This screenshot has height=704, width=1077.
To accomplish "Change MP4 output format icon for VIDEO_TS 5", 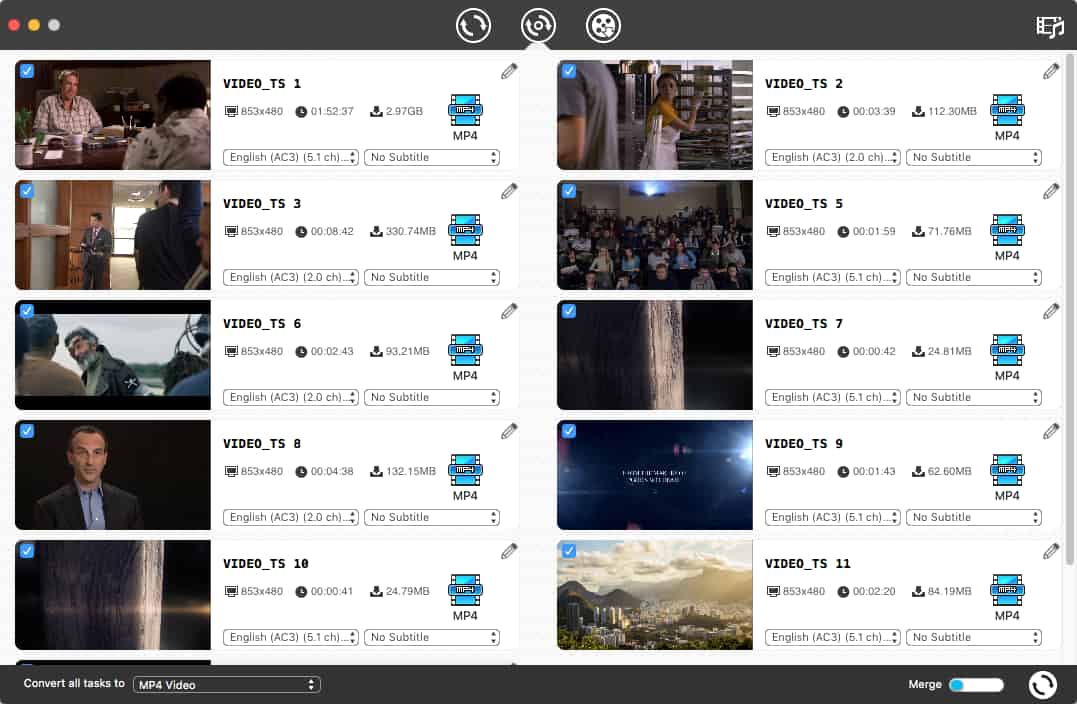I will 1007,231.
